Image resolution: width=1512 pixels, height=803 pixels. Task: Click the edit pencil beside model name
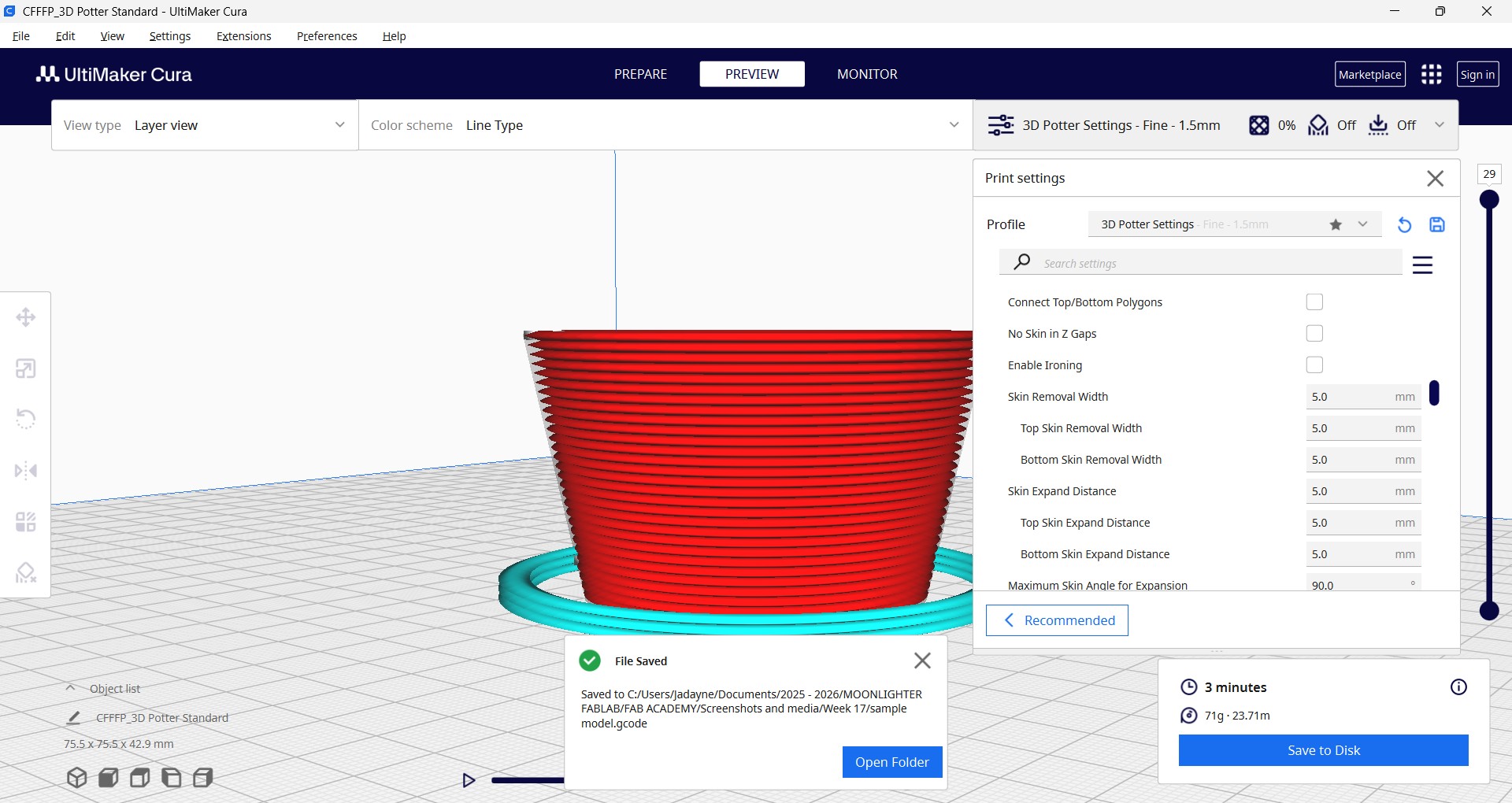tap(73, 717)
